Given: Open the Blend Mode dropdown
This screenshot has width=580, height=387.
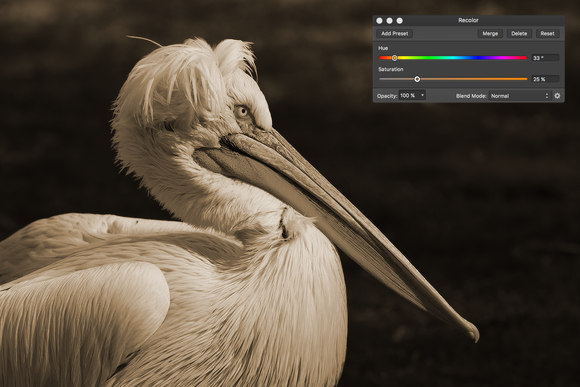Looking at the screenshot, I should point(520,96).
